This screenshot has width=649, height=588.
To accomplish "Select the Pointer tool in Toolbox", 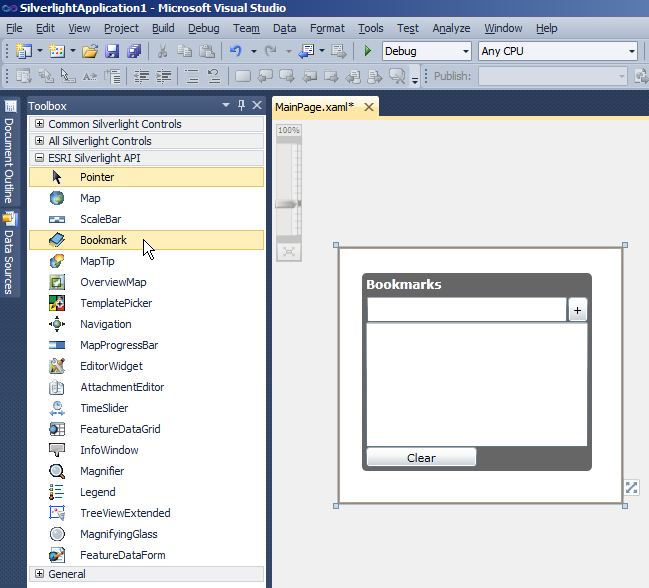I will coord(147,177).
